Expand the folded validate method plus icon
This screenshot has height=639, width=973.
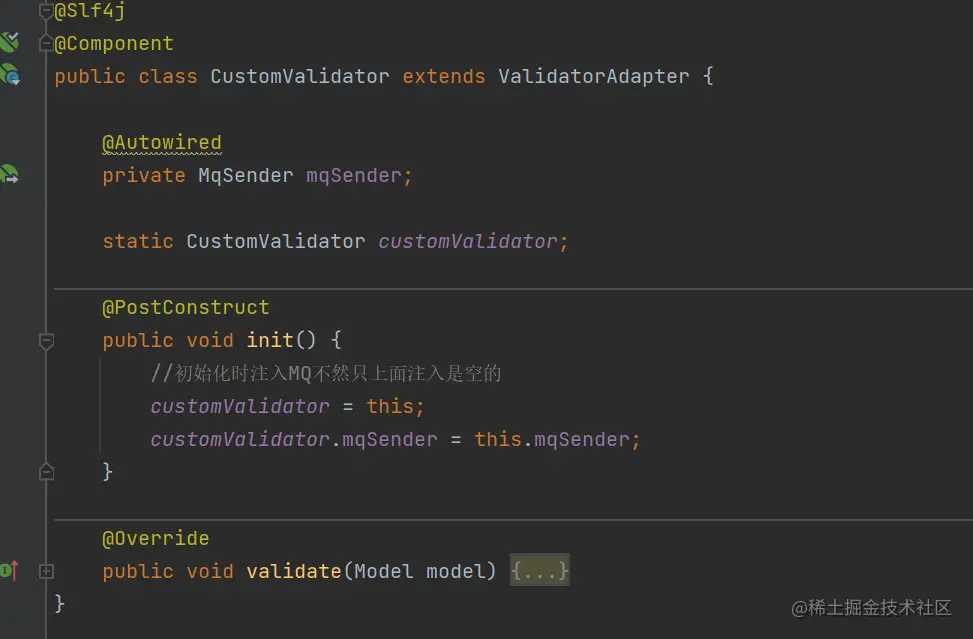point(46,571)
